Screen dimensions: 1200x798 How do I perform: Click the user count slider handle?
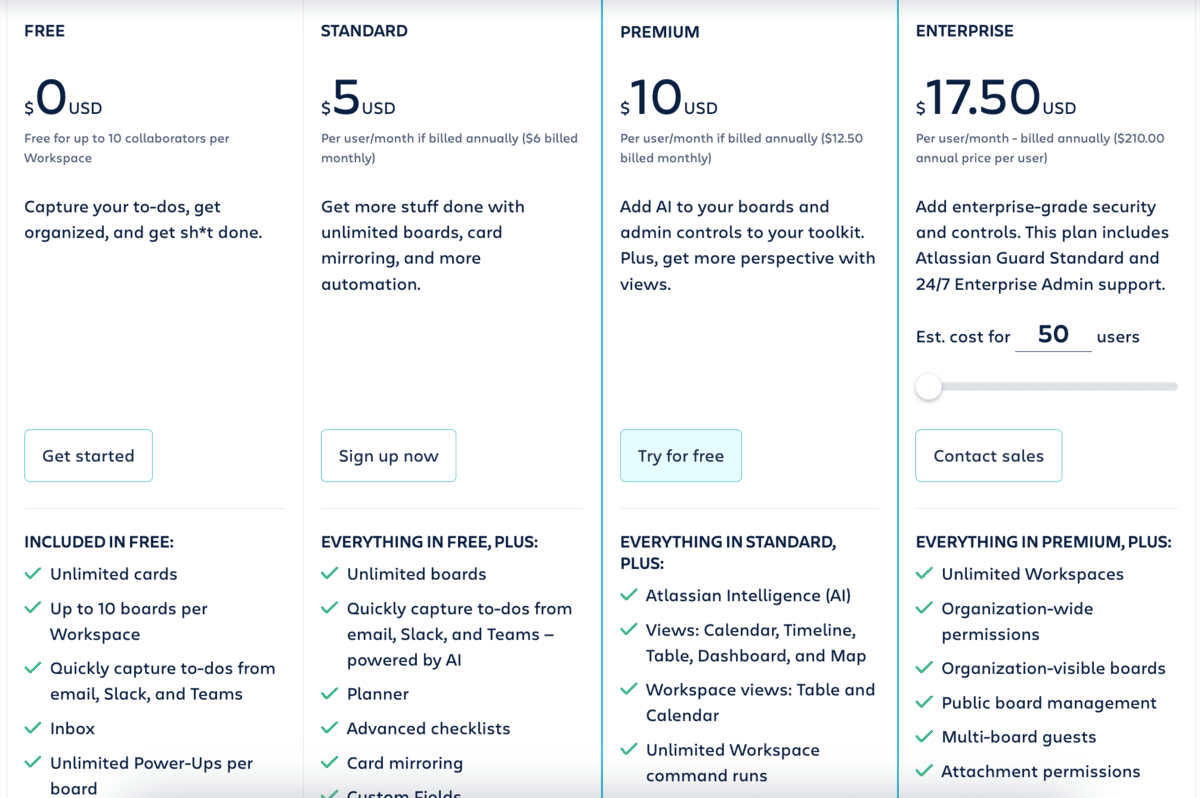click(929, 387)
